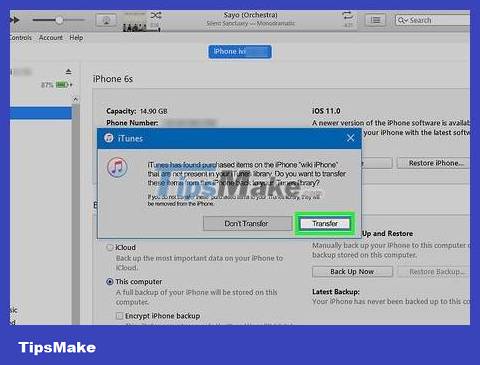Toggle the shuffle icon
Screen dimensions: 480x365
156,15
